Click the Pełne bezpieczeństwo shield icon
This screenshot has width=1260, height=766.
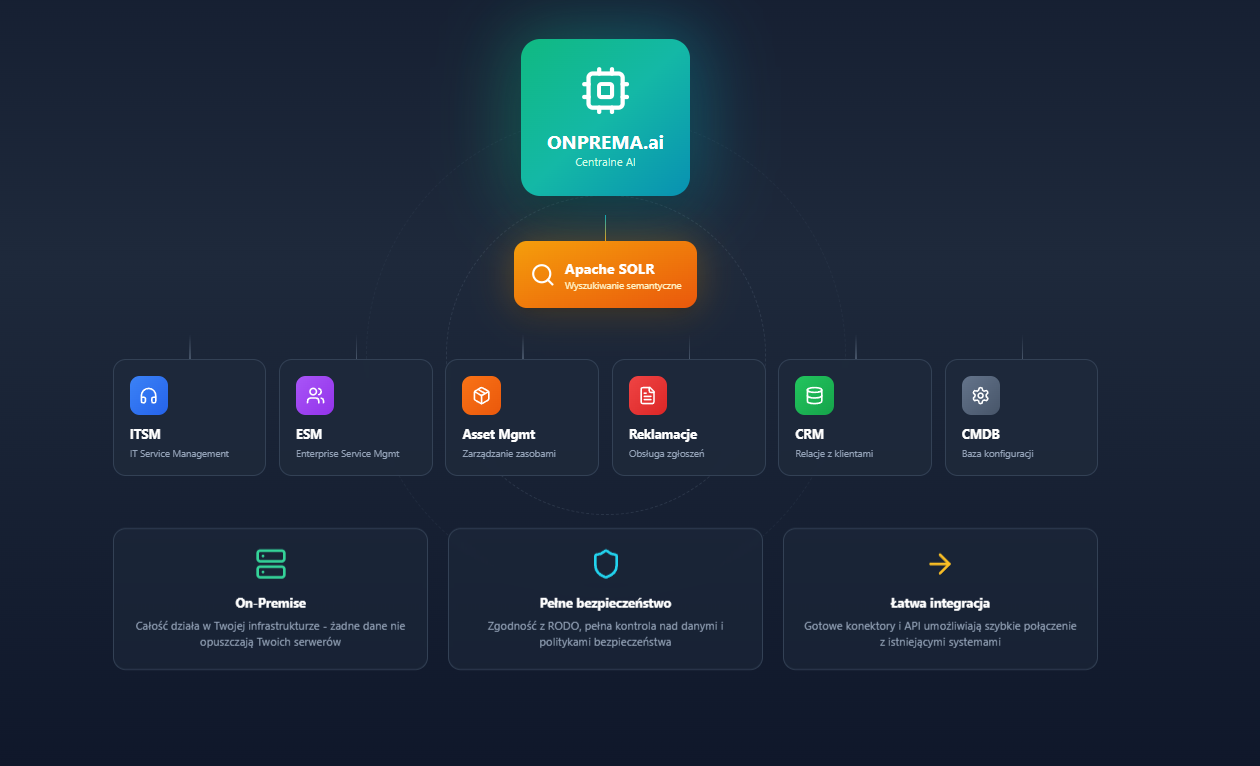[606, 564]
